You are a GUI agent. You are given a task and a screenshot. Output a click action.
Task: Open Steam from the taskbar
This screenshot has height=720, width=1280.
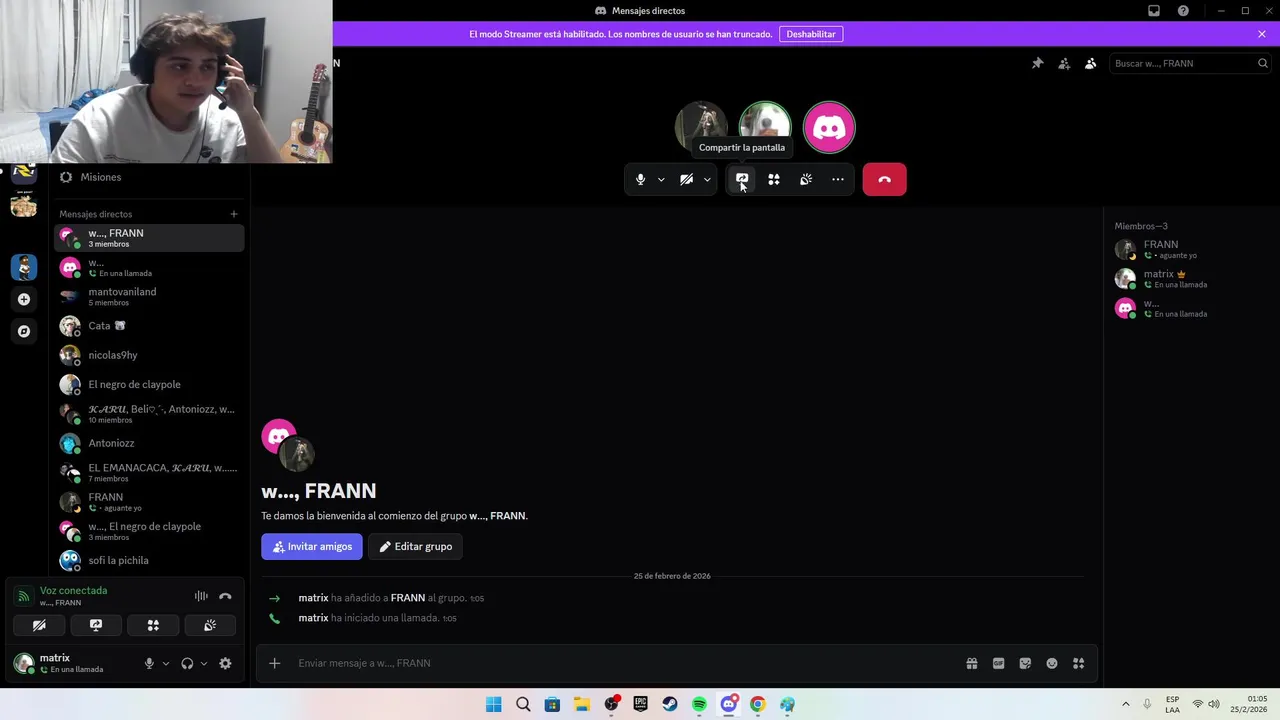[x=670, y=704]
